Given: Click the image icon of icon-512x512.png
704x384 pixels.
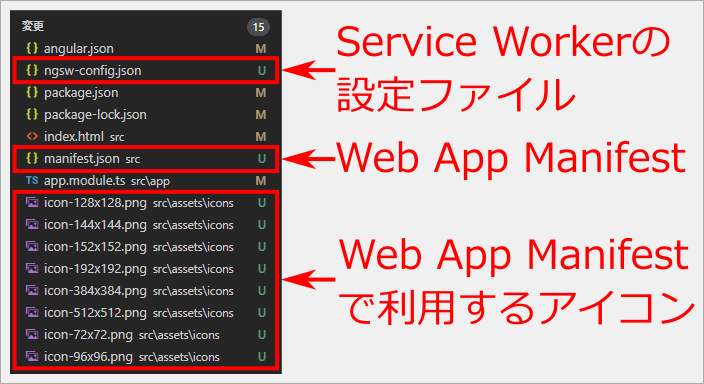Looking at the screenshot, I should click(x=32, y=313).
